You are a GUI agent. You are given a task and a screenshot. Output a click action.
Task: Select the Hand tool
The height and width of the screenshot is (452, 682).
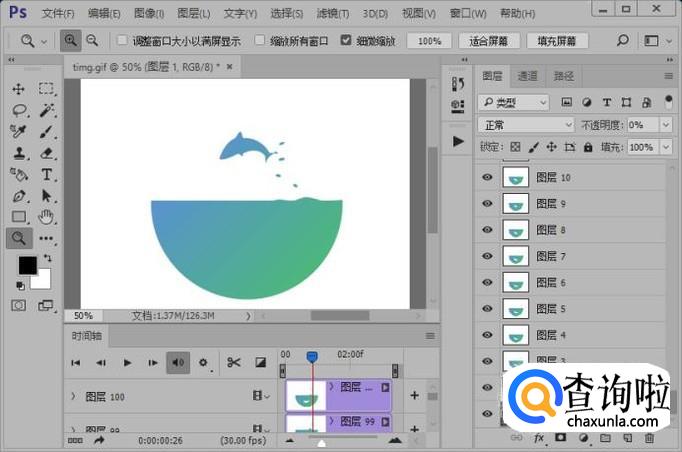[x=46, y=216]
